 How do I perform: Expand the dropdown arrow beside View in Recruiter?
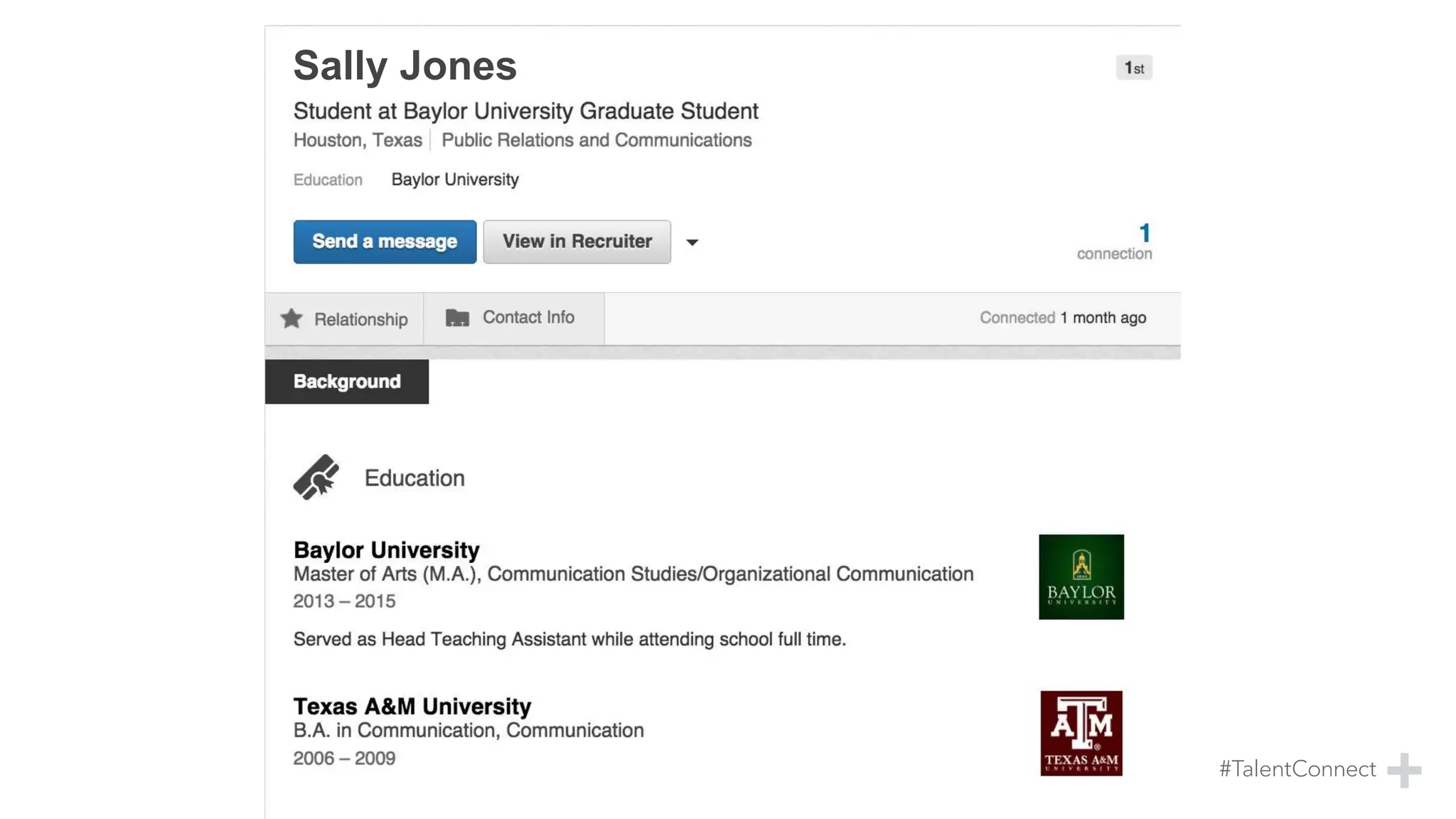pos(692,242)
